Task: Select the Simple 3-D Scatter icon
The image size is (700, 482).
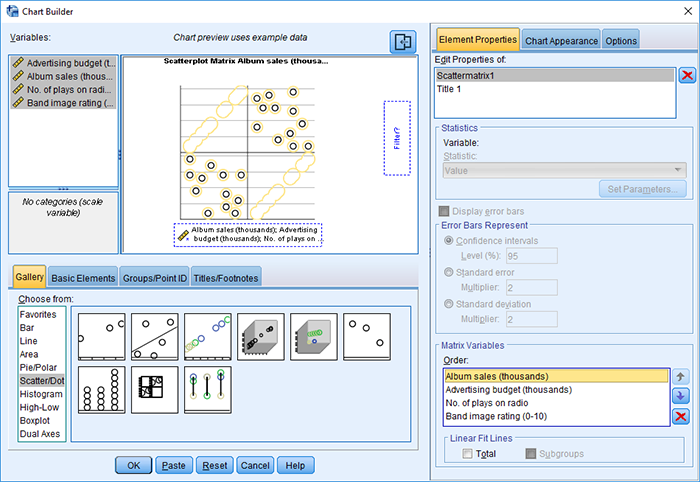Action: pos(260,336)
